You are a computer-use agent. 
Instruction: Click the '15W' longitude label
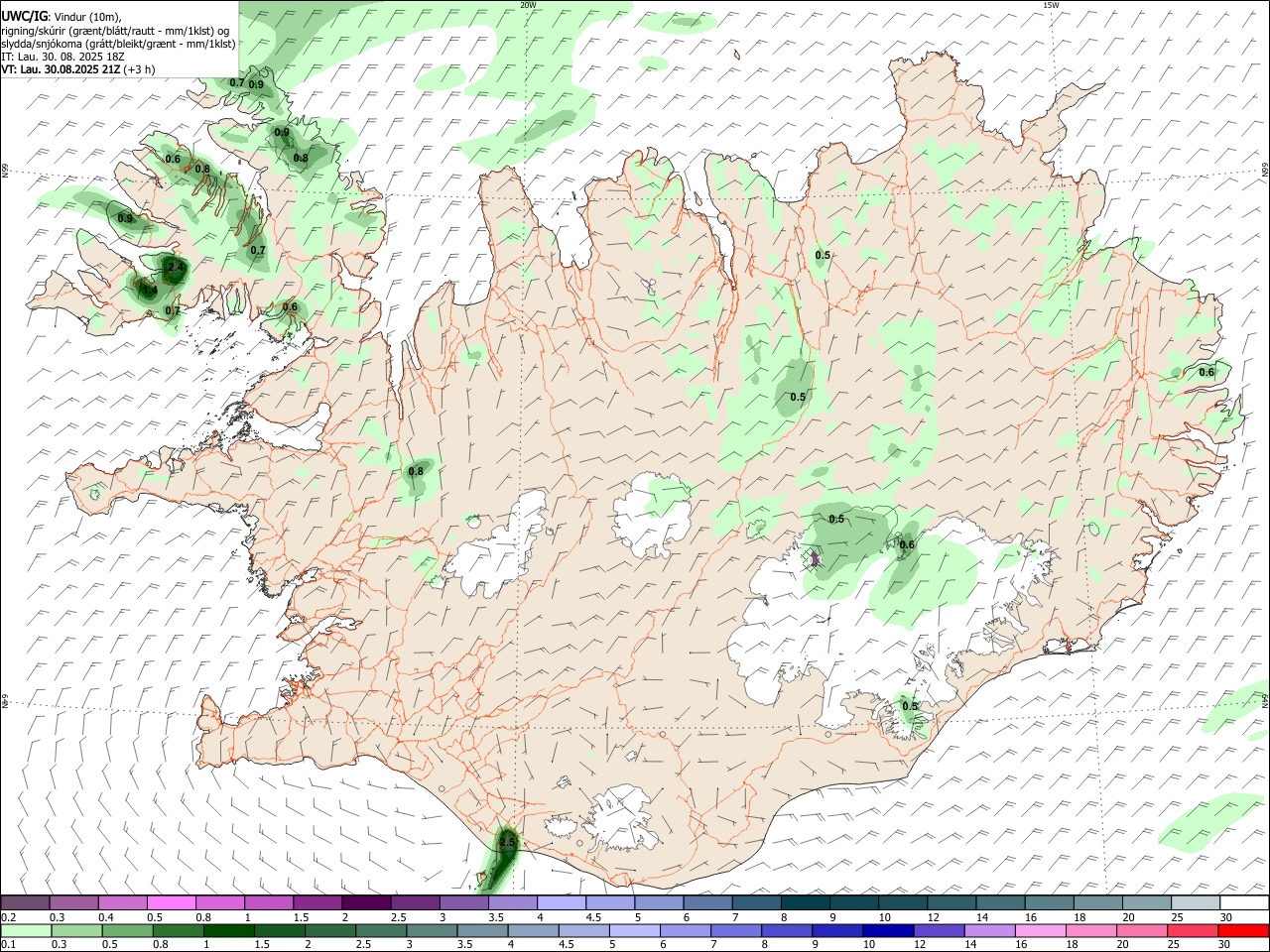[x=1051, y=5]
